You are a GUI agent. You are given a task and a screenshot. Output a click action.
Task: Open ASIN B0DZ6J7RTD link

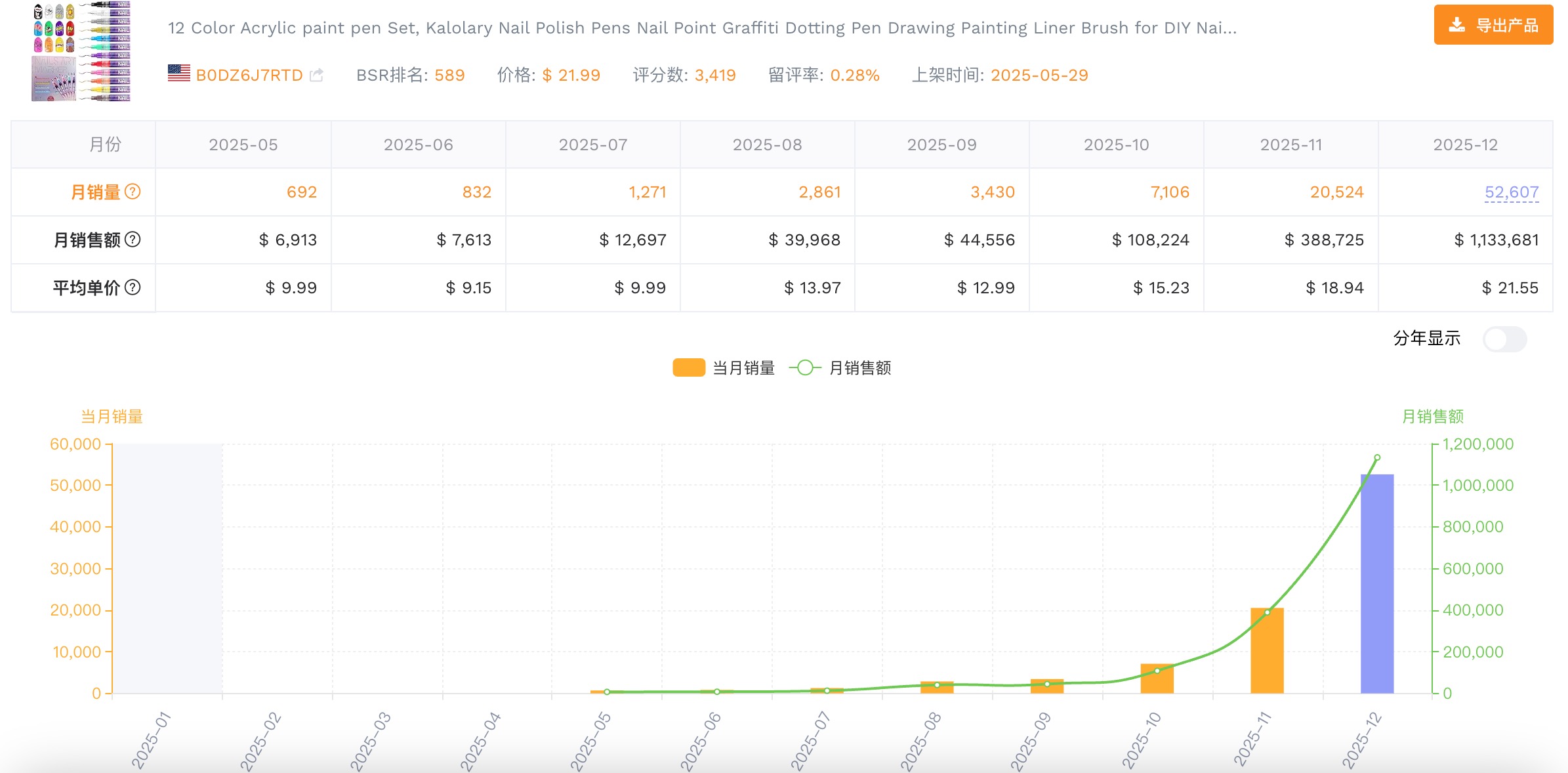click(x=249, y=75)
